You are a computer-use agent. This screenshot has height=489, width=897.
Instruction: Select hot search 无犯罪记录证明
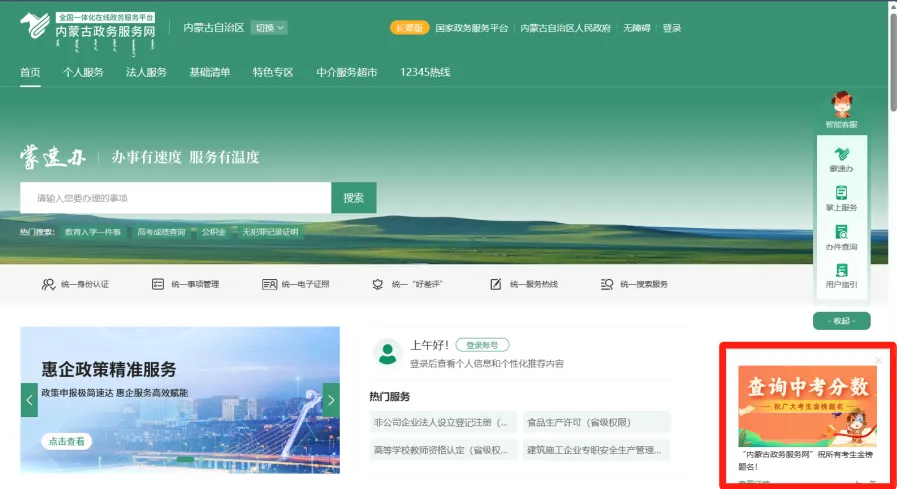pos(271,232)
